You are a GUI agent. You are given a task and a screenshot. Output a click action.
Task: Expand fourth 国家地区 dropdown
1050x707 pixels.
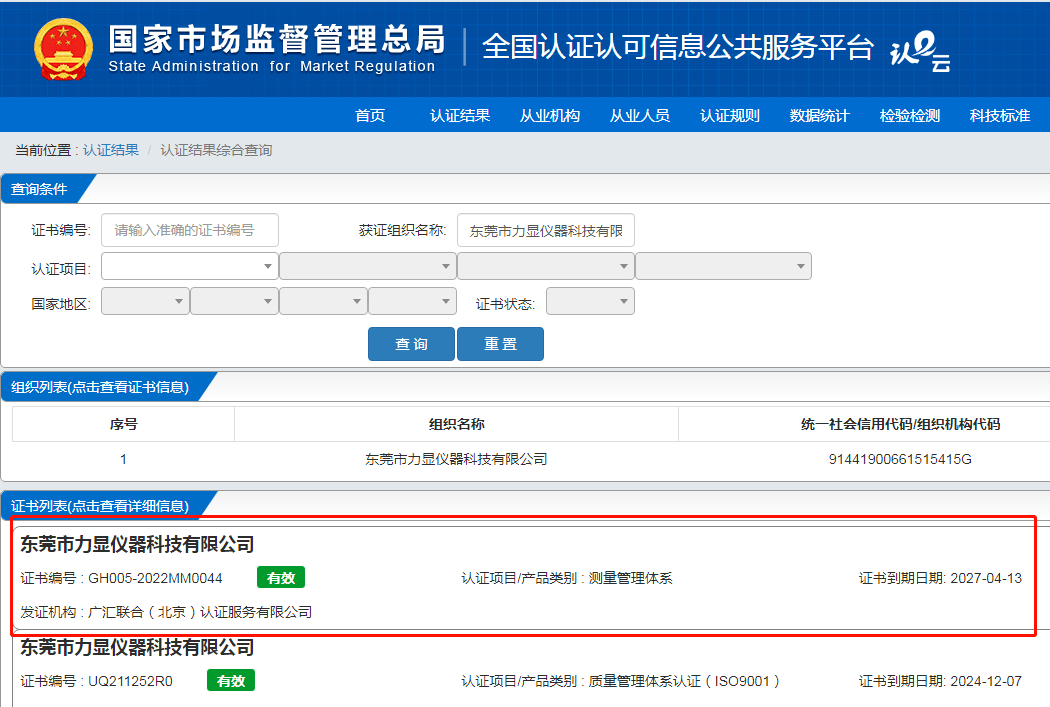(x=412, y=301)
